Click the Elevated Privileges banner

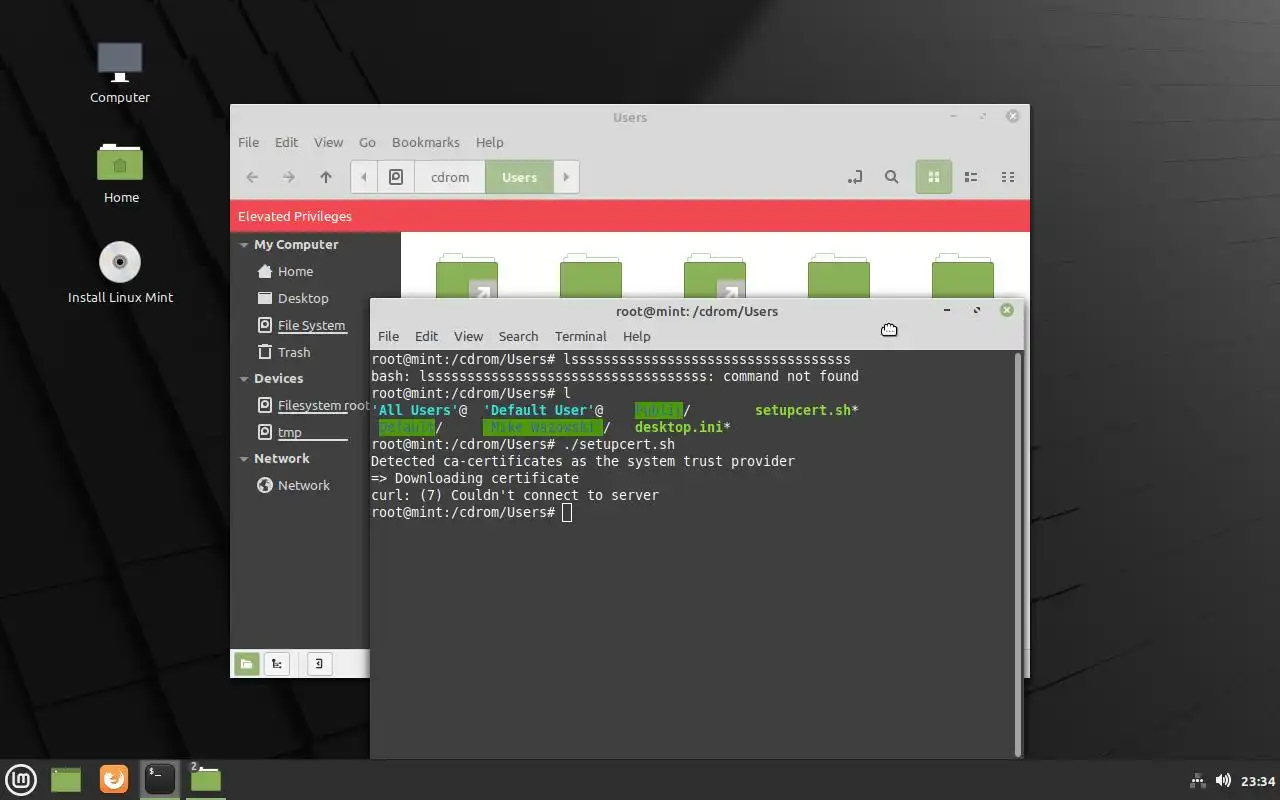coord(630,216)
